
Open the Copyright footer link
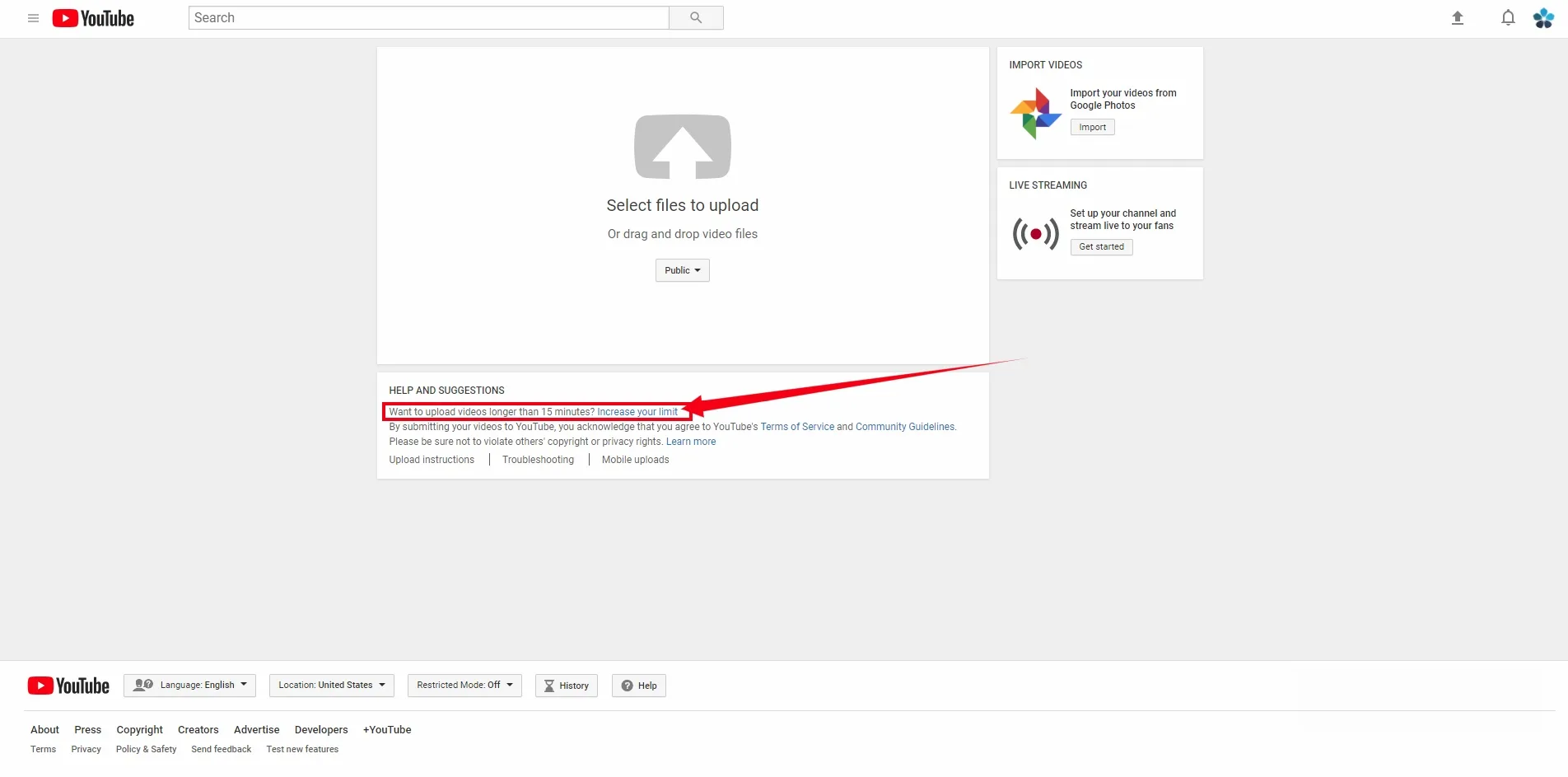(x=139, y=730)
